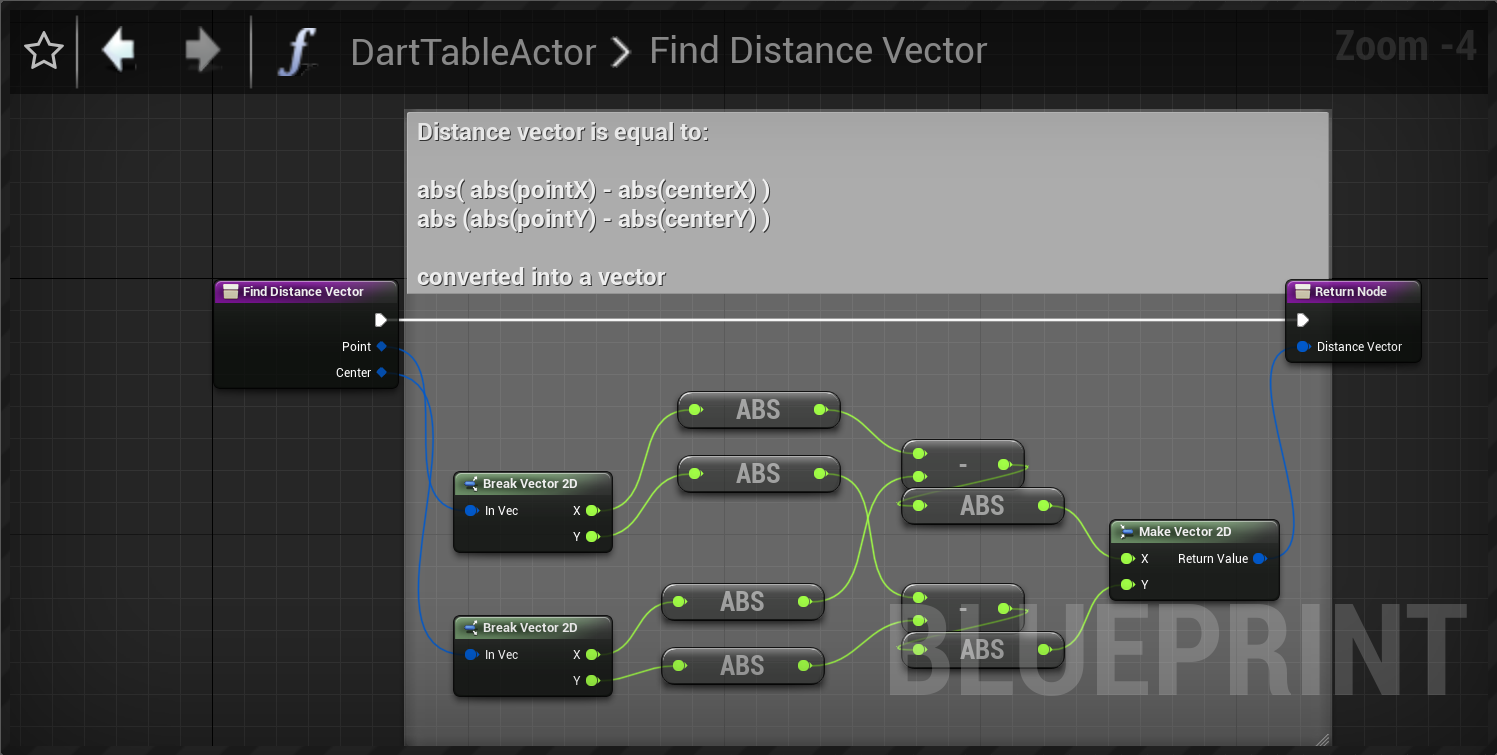Click Y output pin on lower Break Vector 2D
1497x755 pixels.
click(x=593, y=681)
